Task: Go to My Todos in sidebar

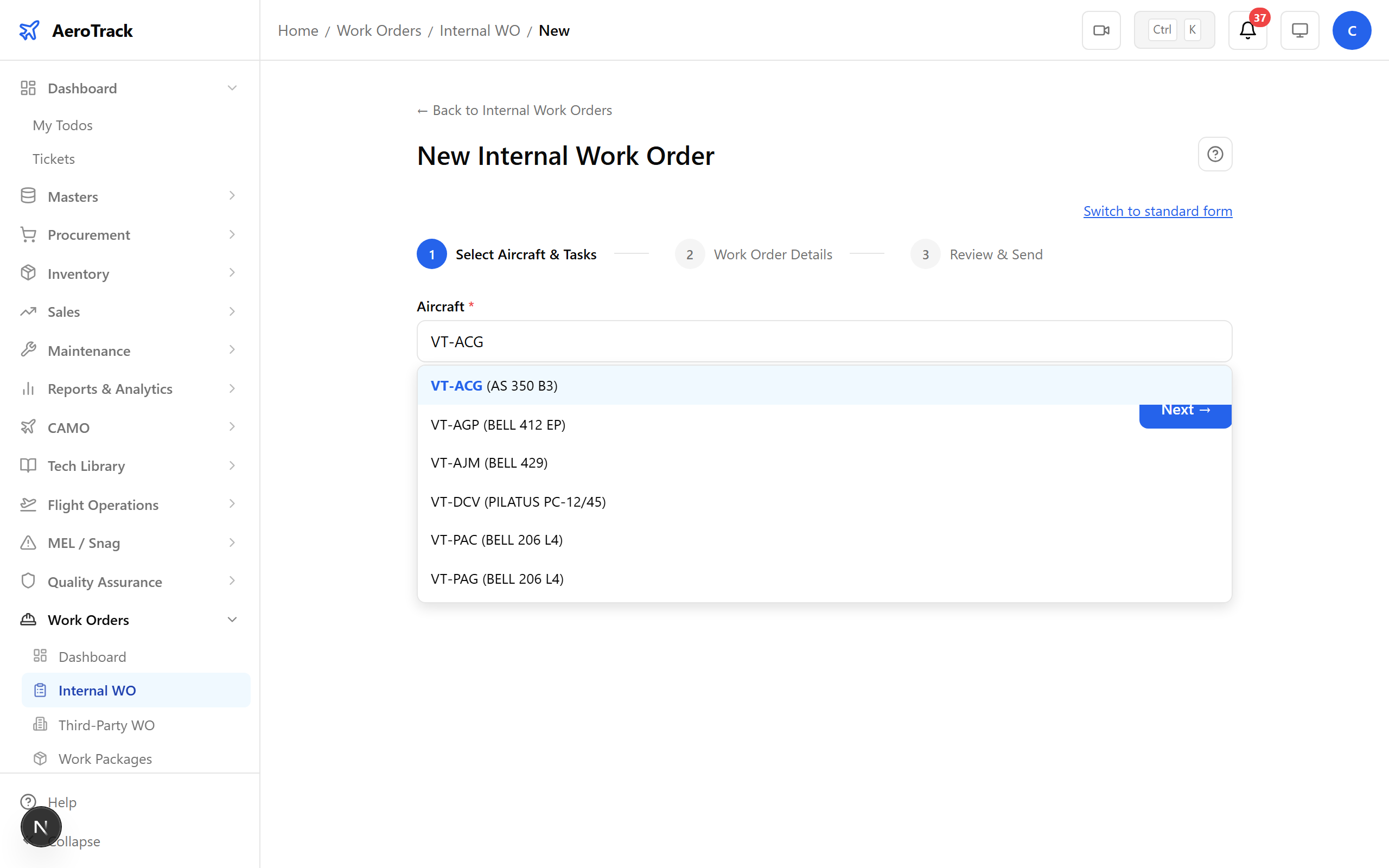Action: click(x=62, y=125)
